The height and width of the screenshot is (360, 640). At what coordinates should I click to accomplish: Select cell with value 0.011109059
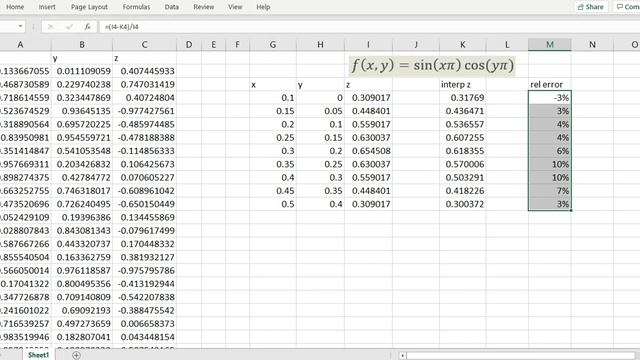click(x=82, y=71)
